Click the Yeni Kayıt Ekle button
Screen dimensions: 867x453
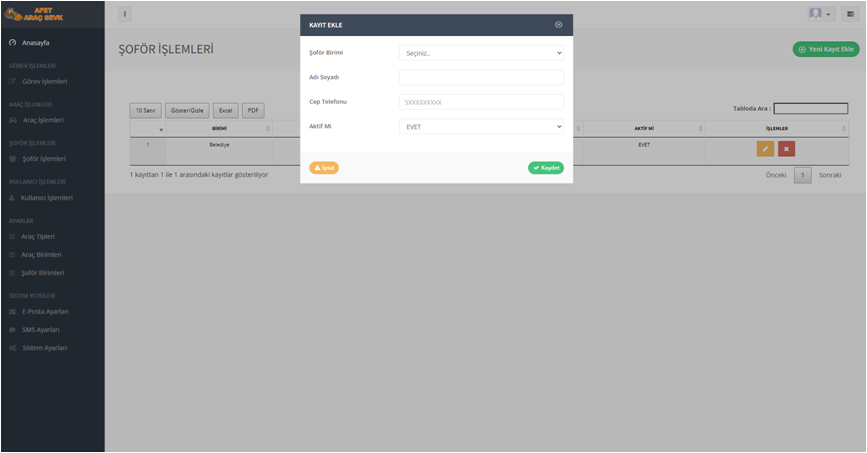coord(826,49)
